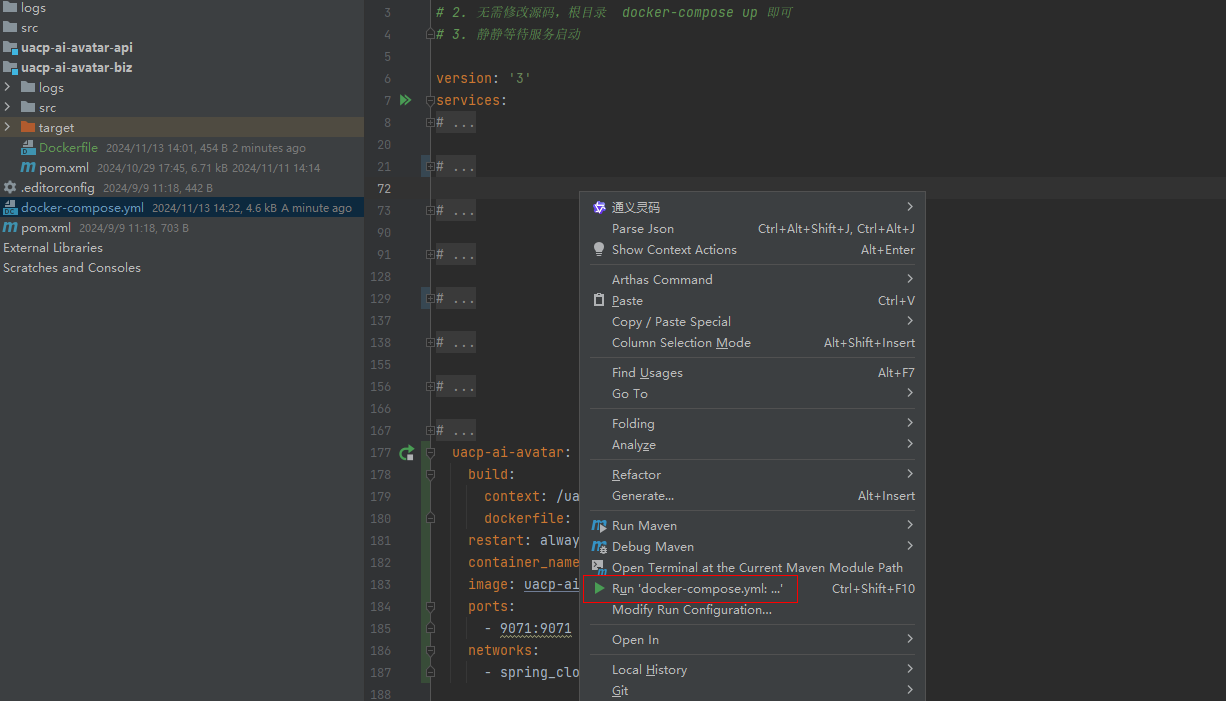Click the clipboard Paste icon in context menu

point(599,301)
